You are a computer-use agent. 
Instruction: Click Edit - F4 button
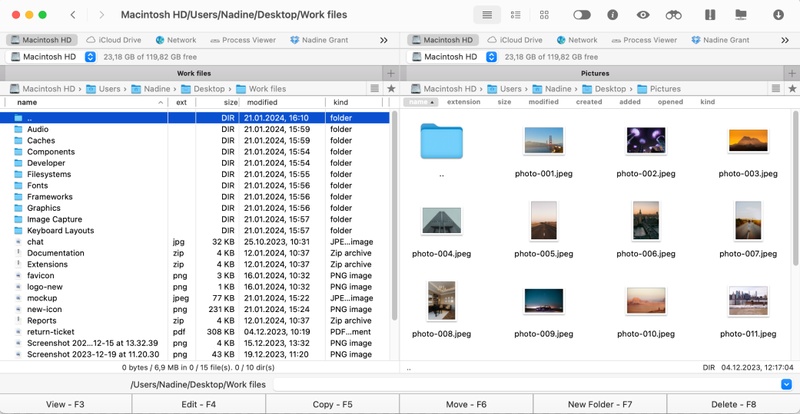point(199,404)
